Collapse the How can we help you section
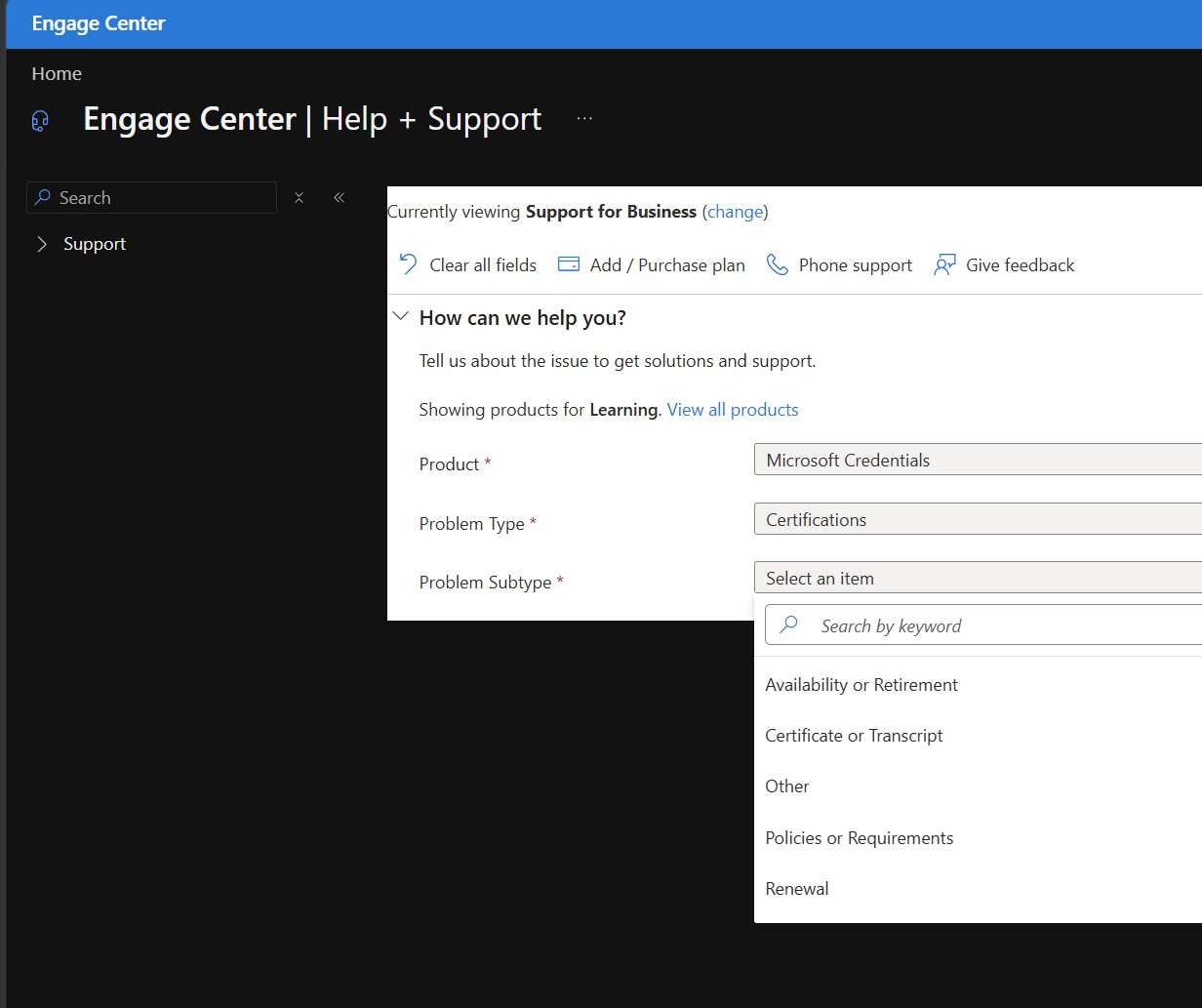Image resolution: width=1202 pixels, height=1008 pixels. coord(400,317)
